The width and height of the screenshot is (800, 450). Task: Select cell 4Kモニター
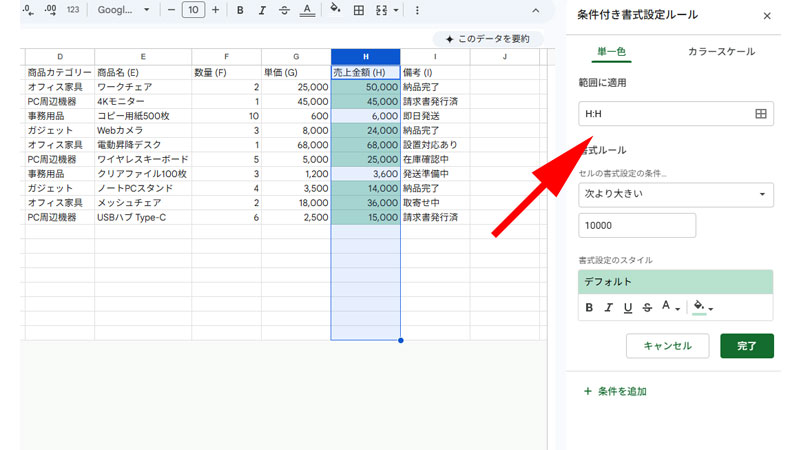point(143,102)
